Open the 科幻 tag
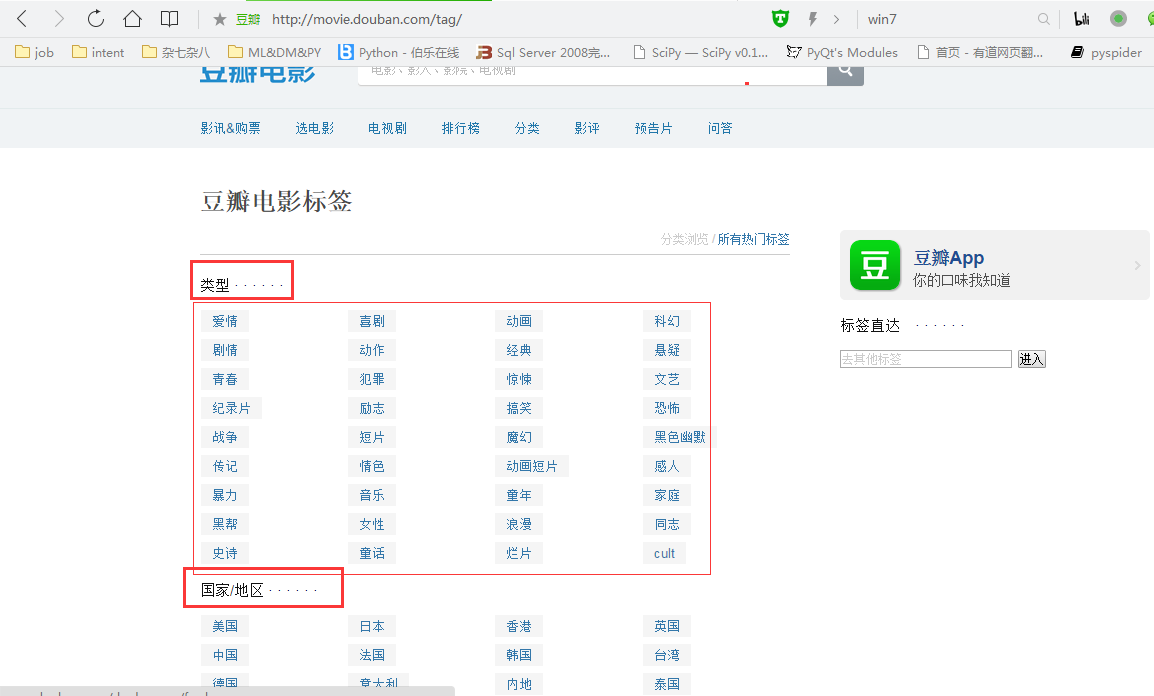Image resolution: width=1154 pixels, height=696 pixels. pos(667,321)
